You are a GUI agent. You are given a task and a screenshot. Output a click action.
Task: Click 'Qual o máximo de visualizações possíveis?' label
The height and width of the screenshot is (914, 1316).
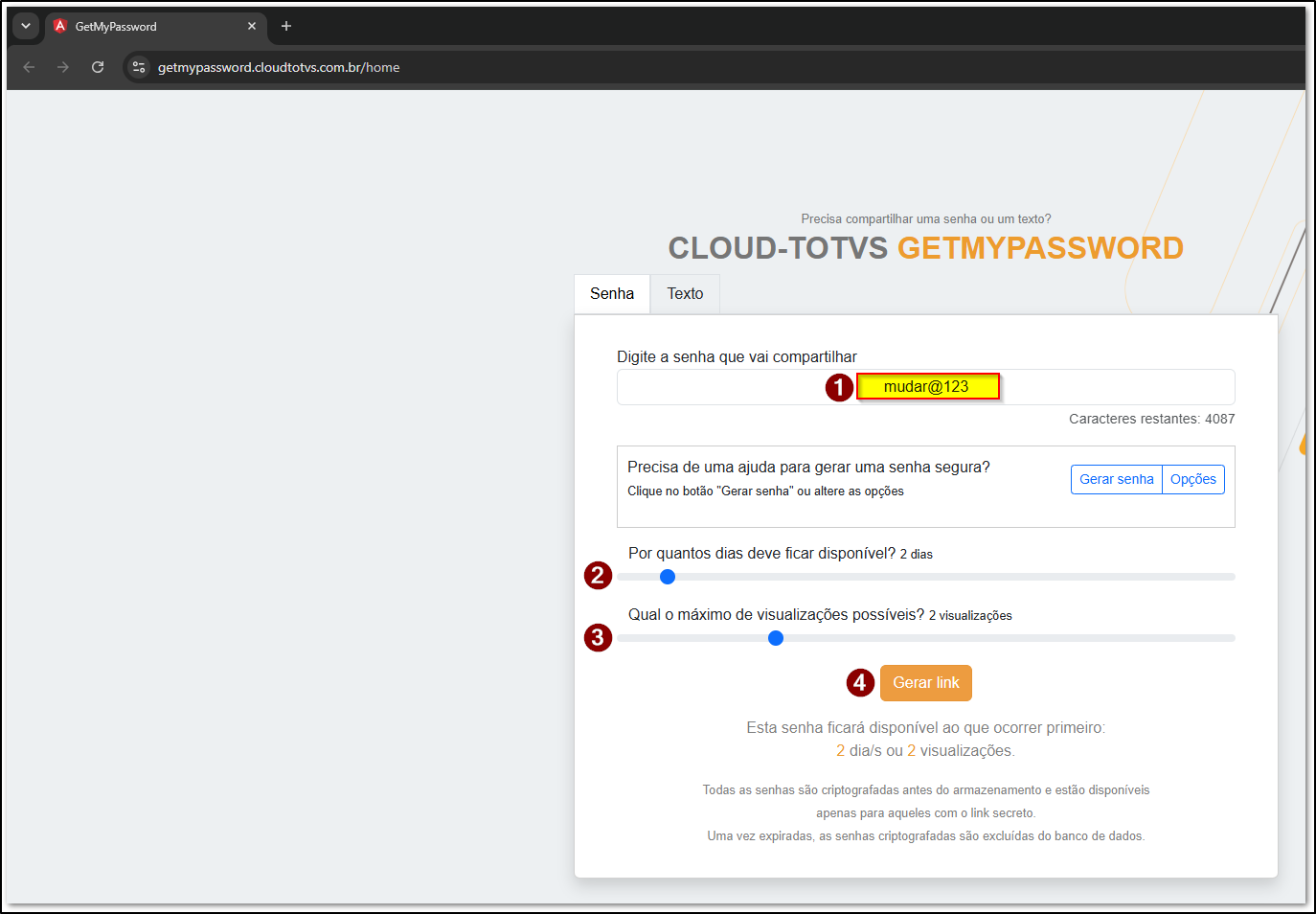(776, 615)
